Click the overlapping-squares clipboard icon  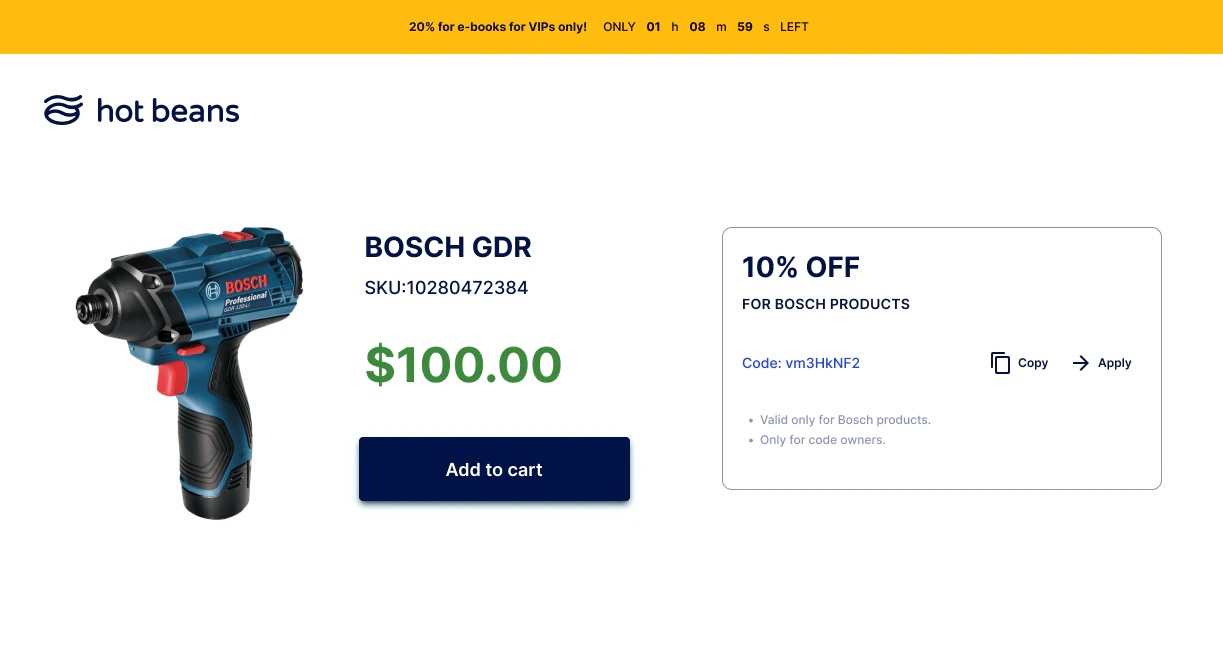click(1001, 363)
